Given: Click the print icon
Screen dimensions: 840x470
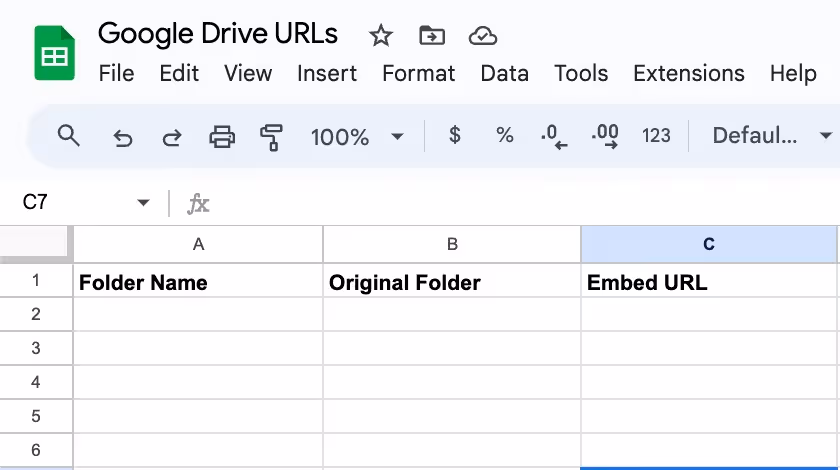Looking at the screenshot, I should tap(222, 137).
